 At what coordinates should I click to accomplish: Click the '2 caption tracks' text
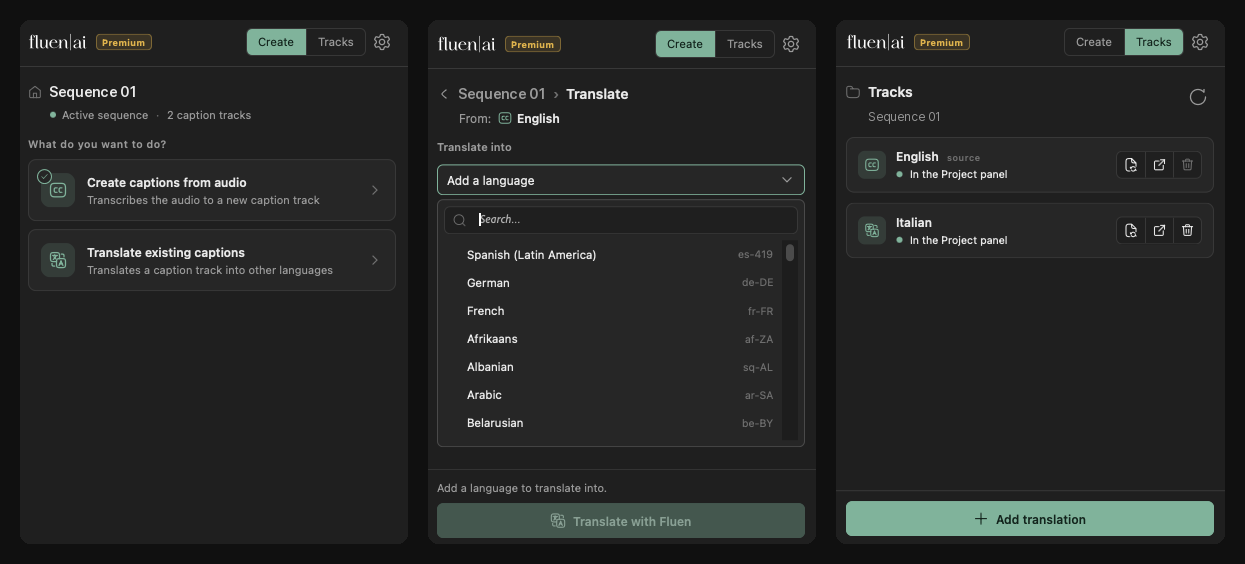tap(209, 115)
